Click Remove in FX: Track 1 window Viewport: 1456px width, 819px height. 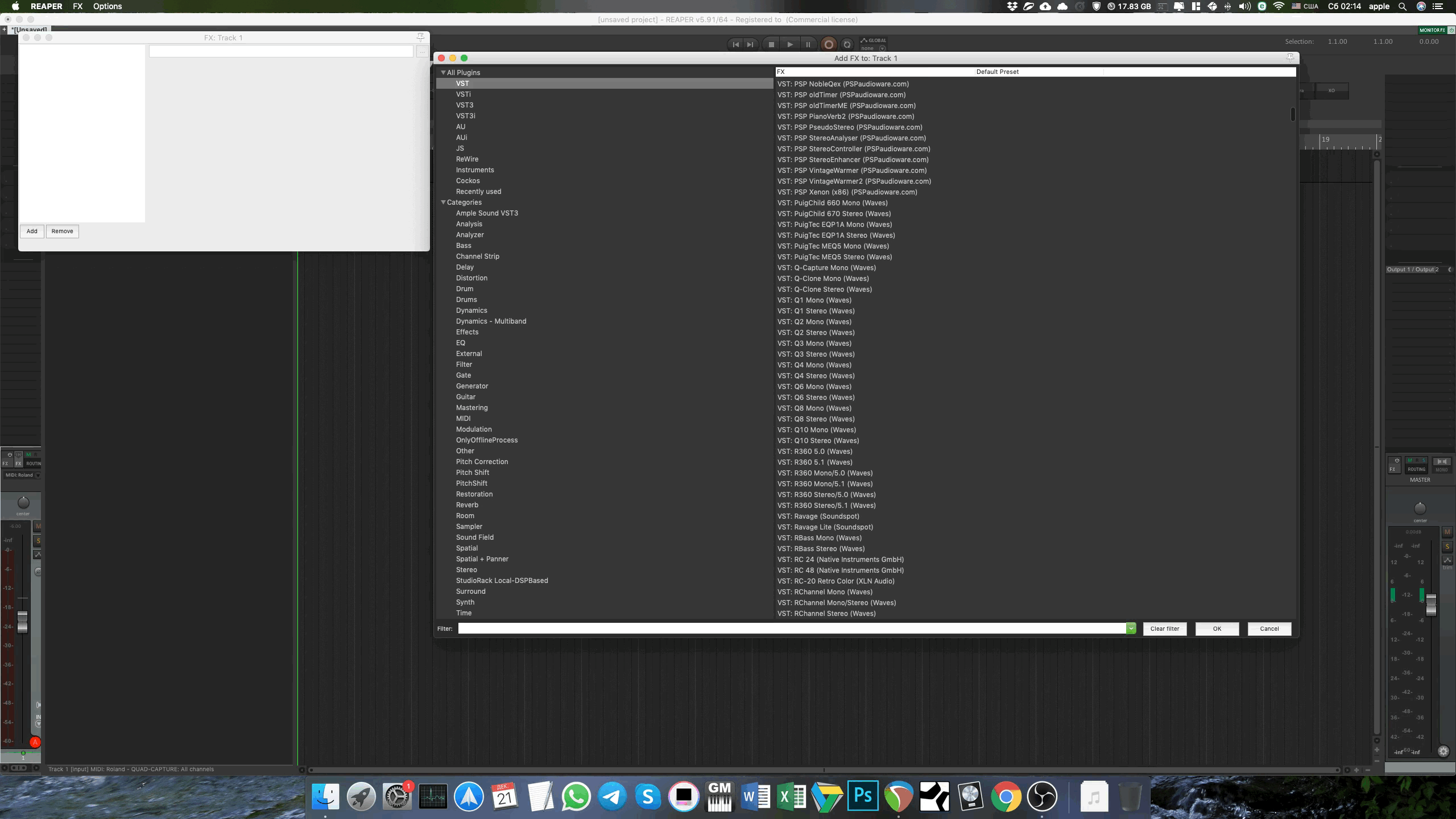point(62,231)
